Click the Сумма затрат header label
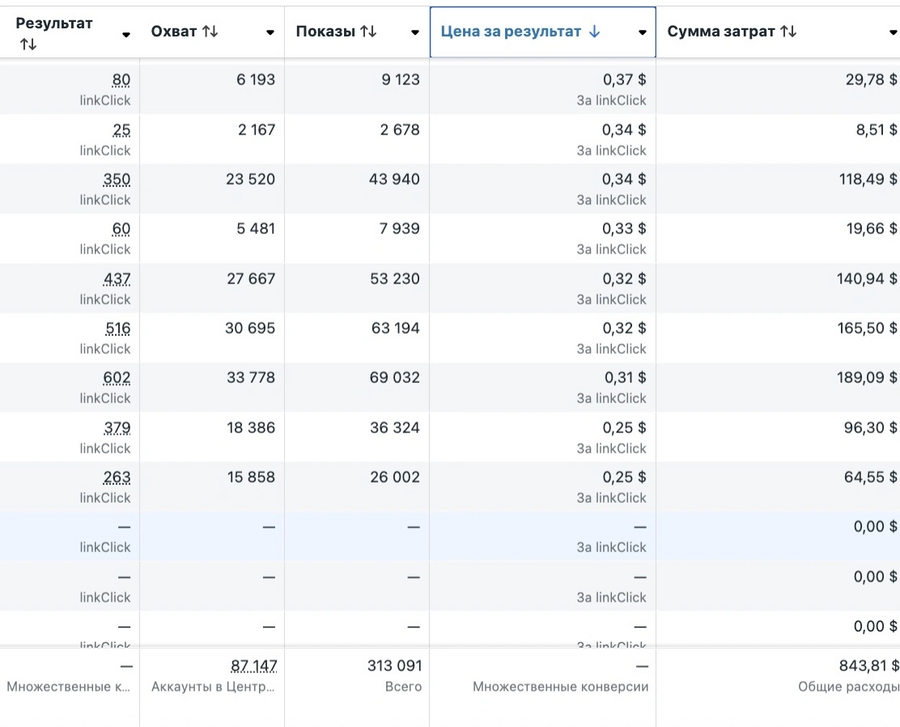This screenshot has width=900, height=727. tap(721, 32)
